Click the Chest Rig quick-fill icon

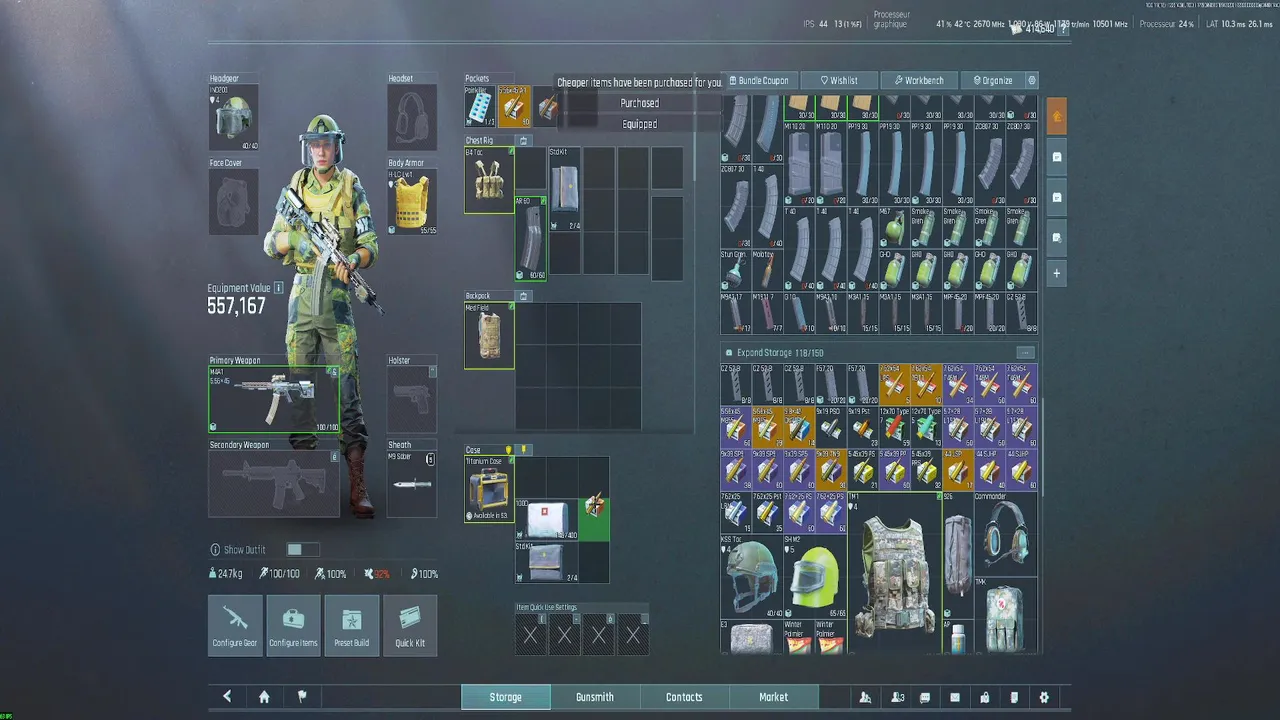tap(523, 141)
